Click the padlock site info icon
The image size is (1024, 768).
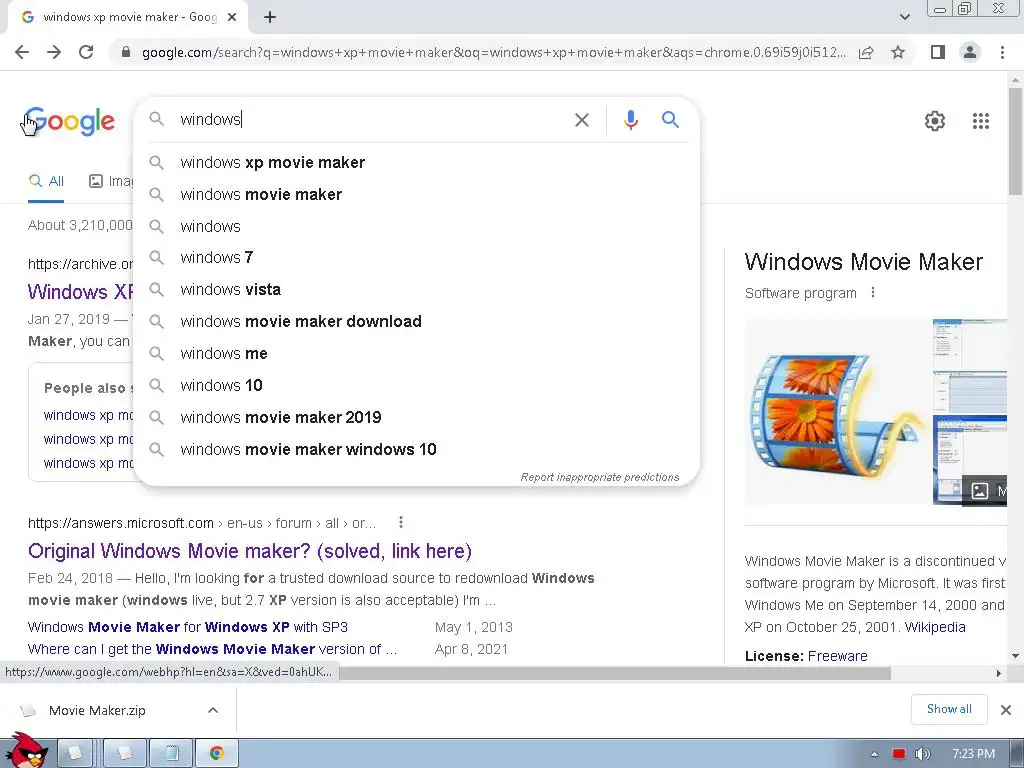(126, 52)
